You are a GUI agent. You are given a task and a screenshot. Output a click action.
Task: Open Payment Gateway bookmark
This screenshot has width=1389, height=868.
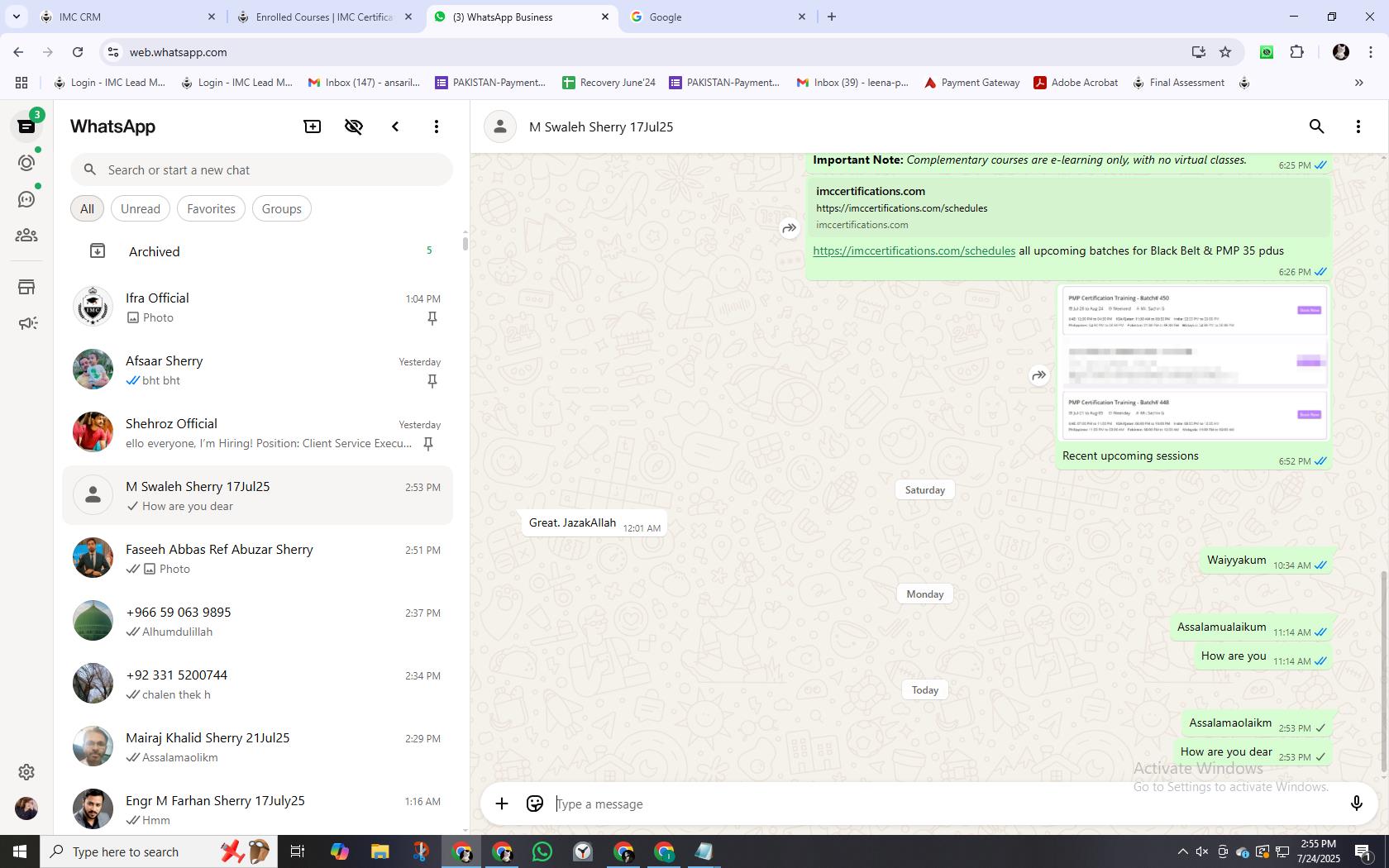972,83
